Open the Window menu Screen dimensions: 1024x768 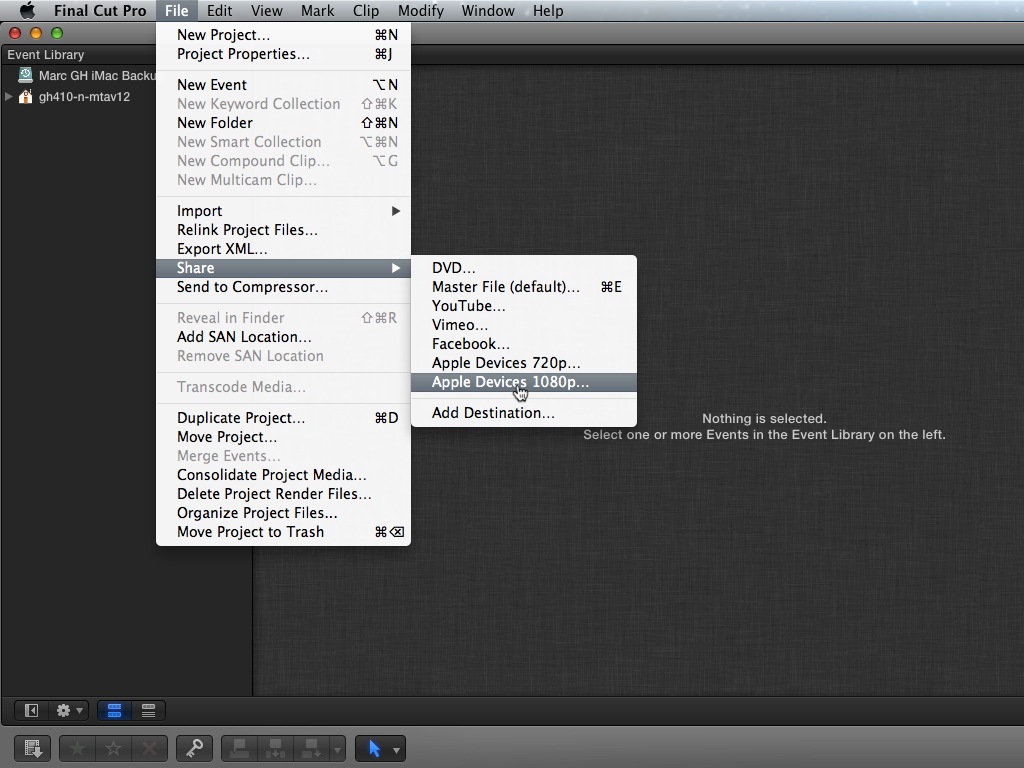tap(488, 10)
